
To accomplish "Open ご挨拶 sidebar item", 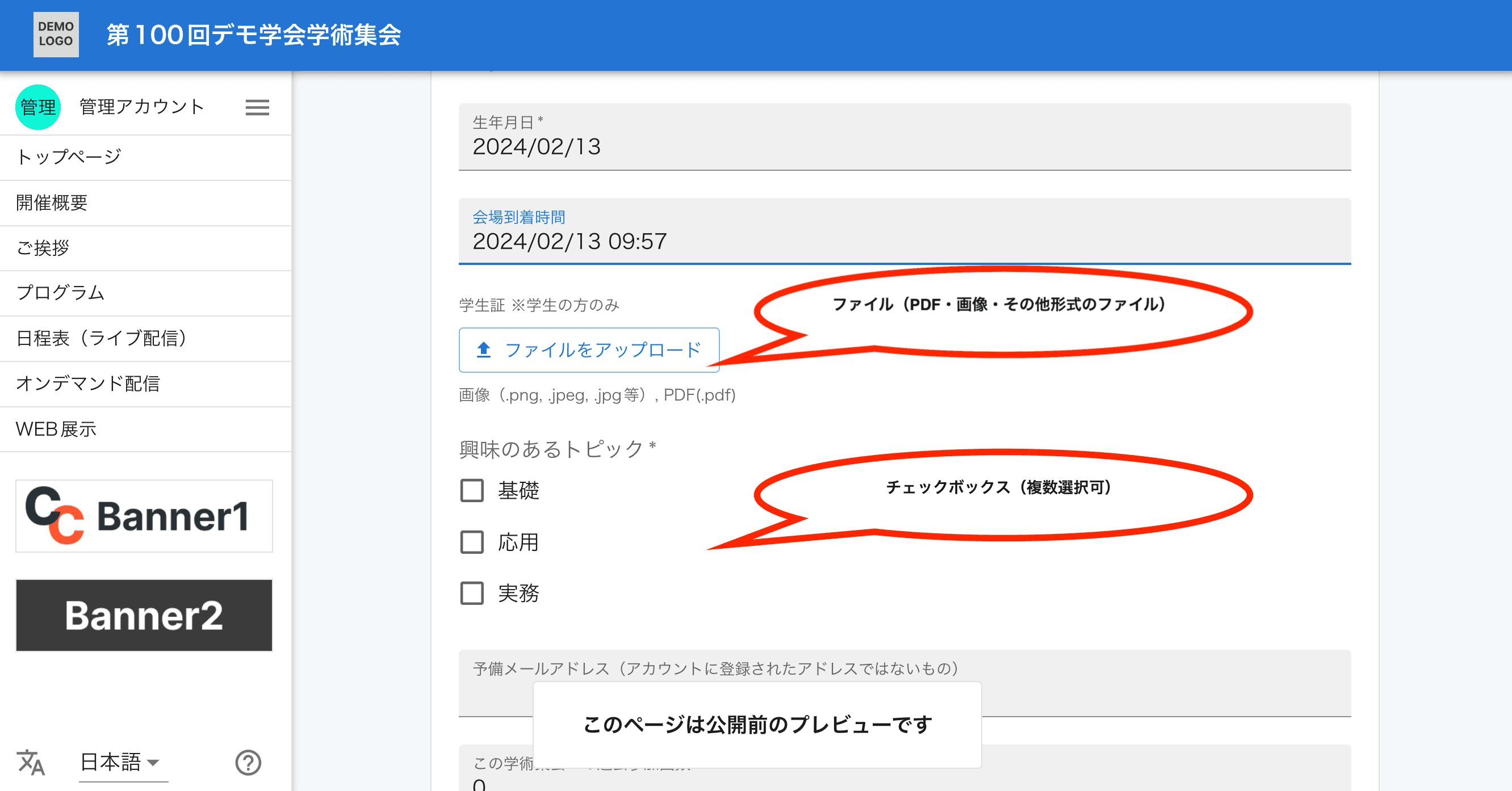I will [x=145, y=248].
